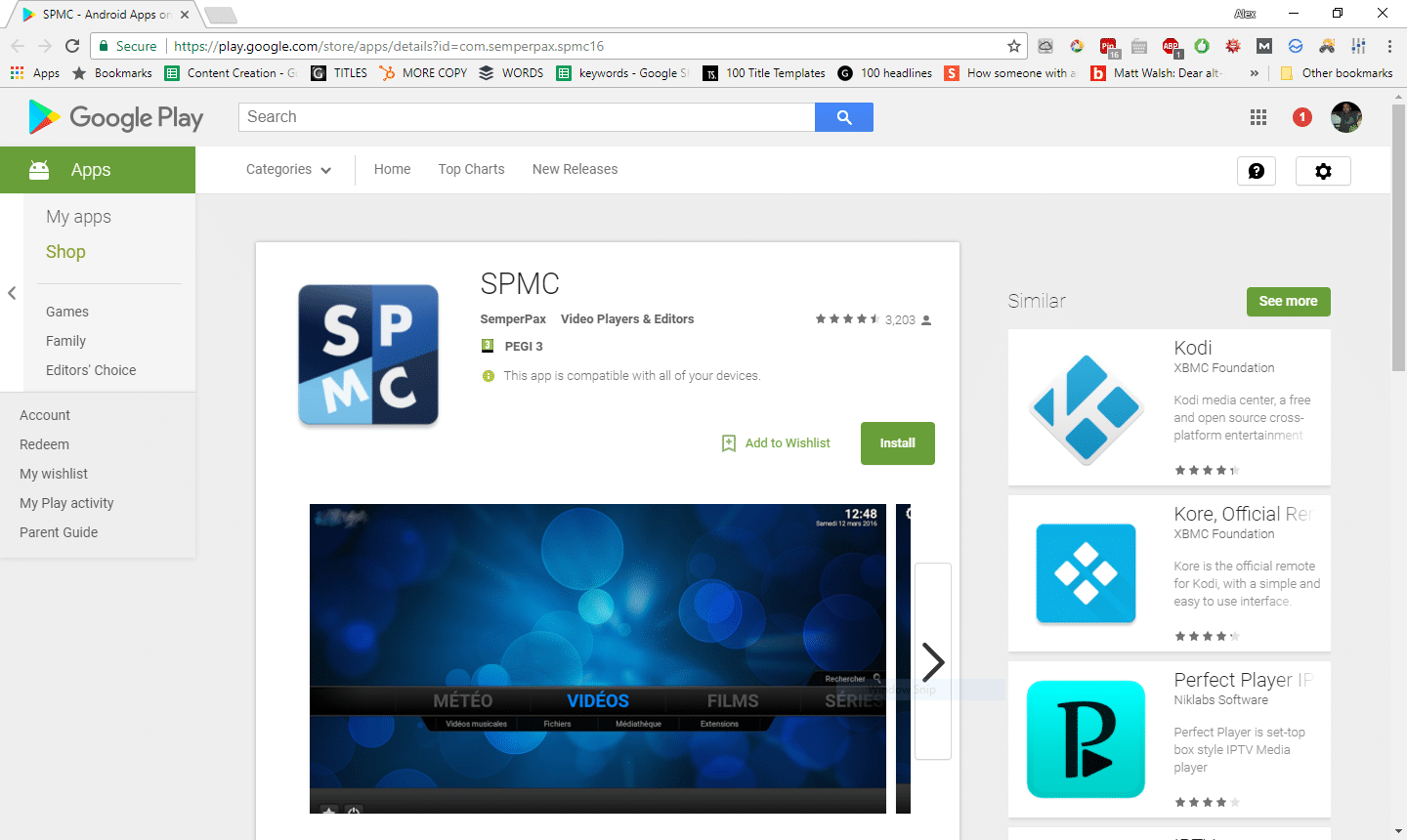Screen dimensions: 1407x840
Task: Open the Parent Guide link
Action: click(x=59, y=532)
